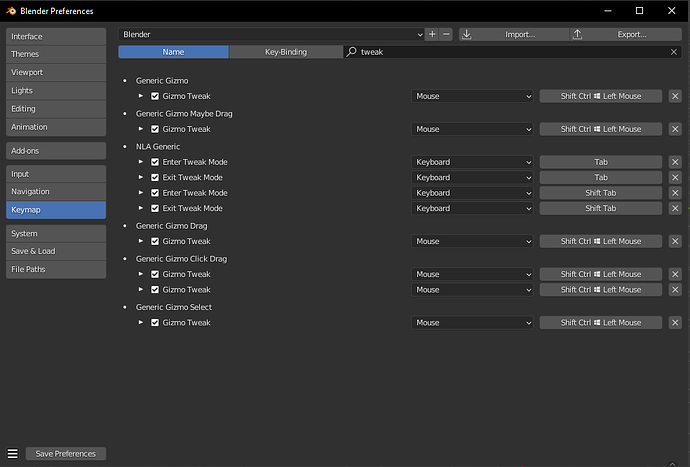Screen dimensions: 690x467
Task: Open Mouse type dropdown for Generic Gizmo
Action: [472, 96]
